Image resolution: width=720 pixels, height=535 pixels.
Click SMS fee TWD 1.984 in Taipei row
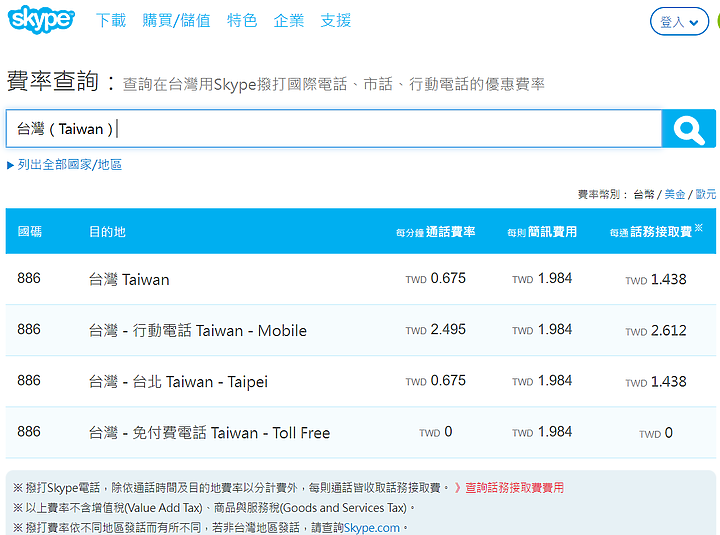pos(542,381)
